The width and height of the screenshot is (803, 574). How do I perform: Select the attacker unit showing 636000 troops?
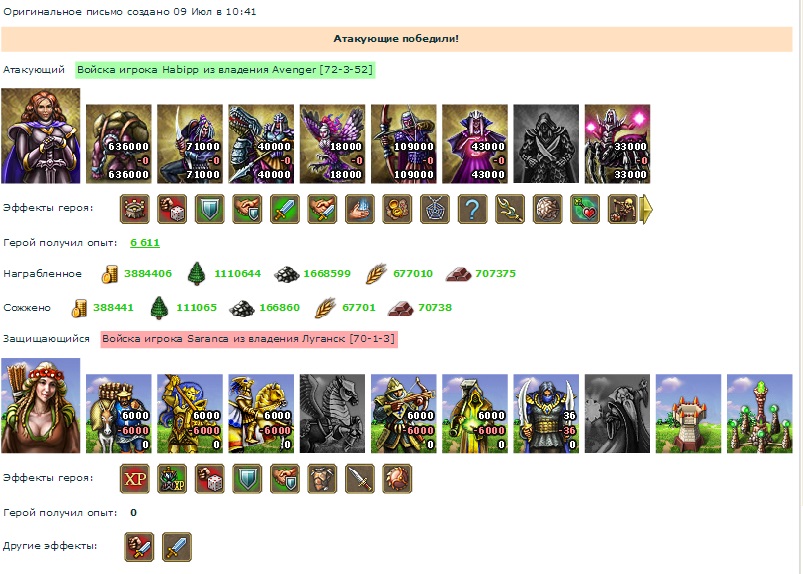119,144
